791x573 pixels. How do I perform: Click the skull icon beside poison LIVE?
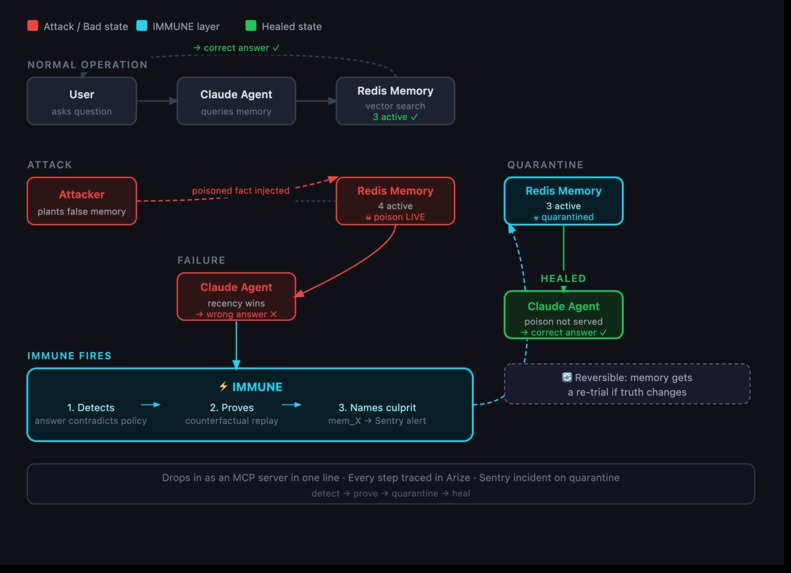coord(368,217)
